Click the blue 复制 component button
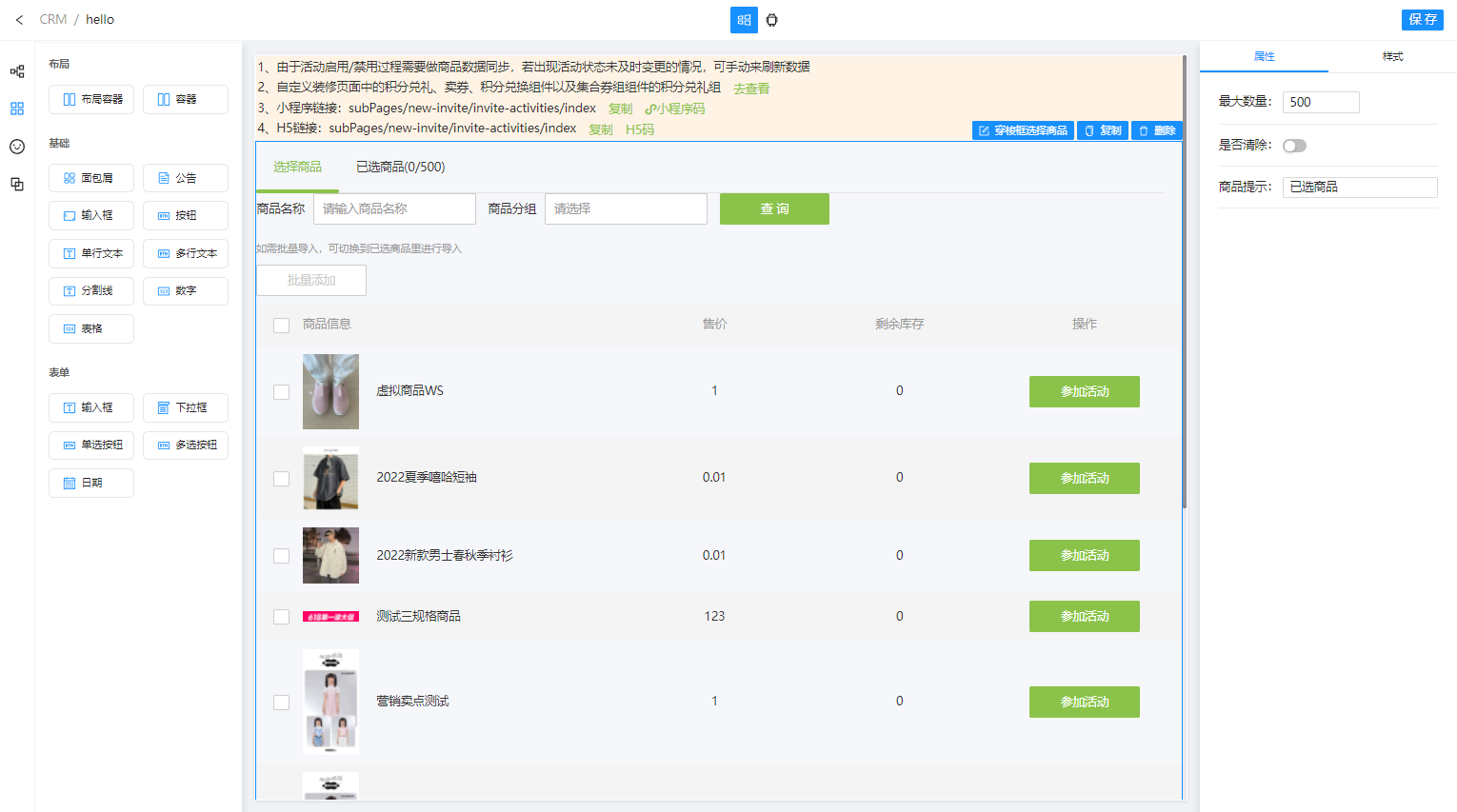Image resolution: width=1457 pixels, height=812 pixels. [1103, 130]
